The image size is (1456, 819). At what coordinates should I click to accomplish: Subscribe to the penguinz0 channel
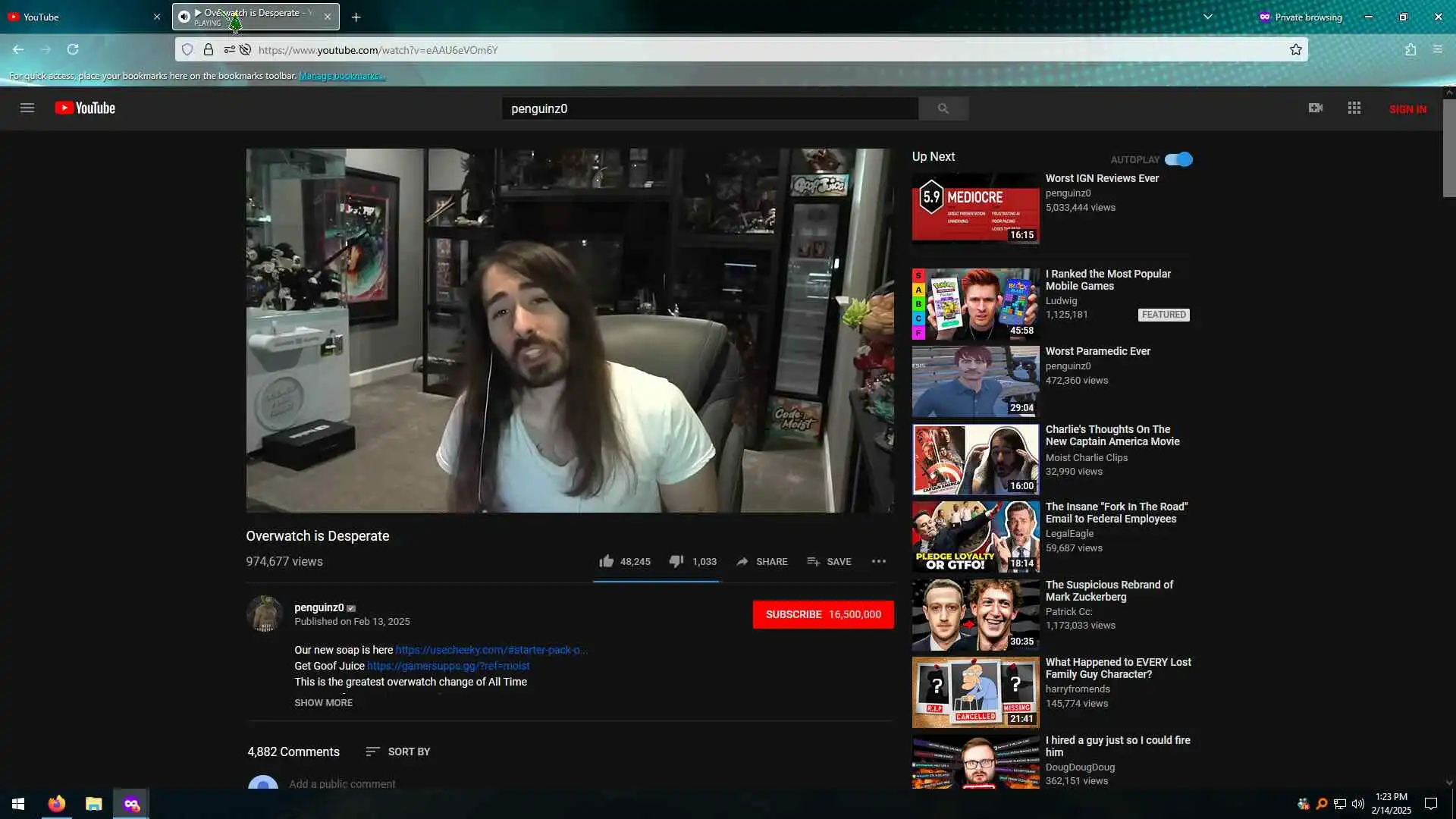pyautogui.click(x=823, y=614)
